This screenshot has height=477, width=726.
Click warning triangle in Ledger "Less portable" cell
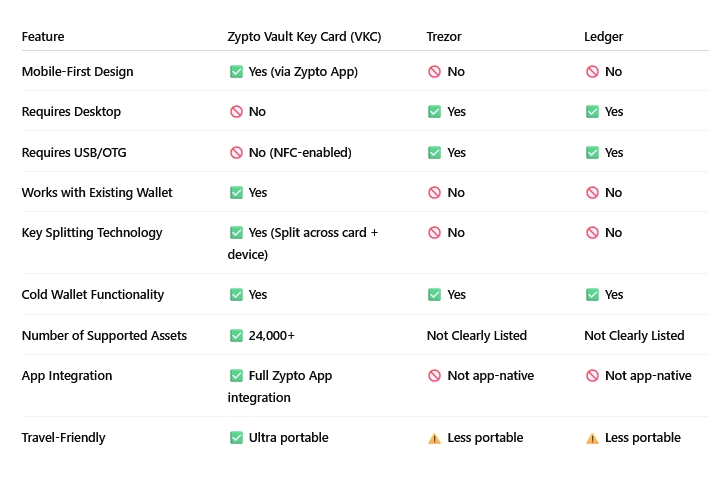[592, 438]
